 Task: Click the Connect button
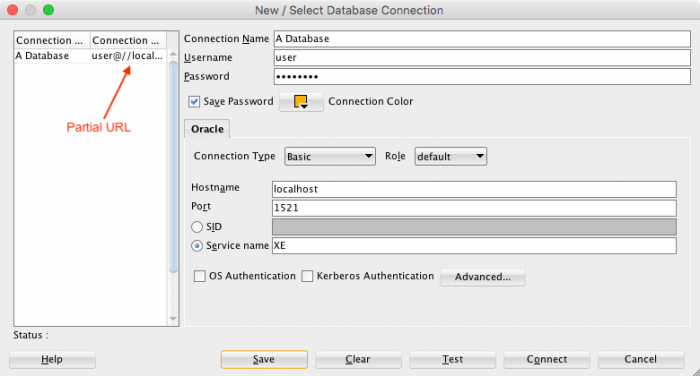point(547,359)
